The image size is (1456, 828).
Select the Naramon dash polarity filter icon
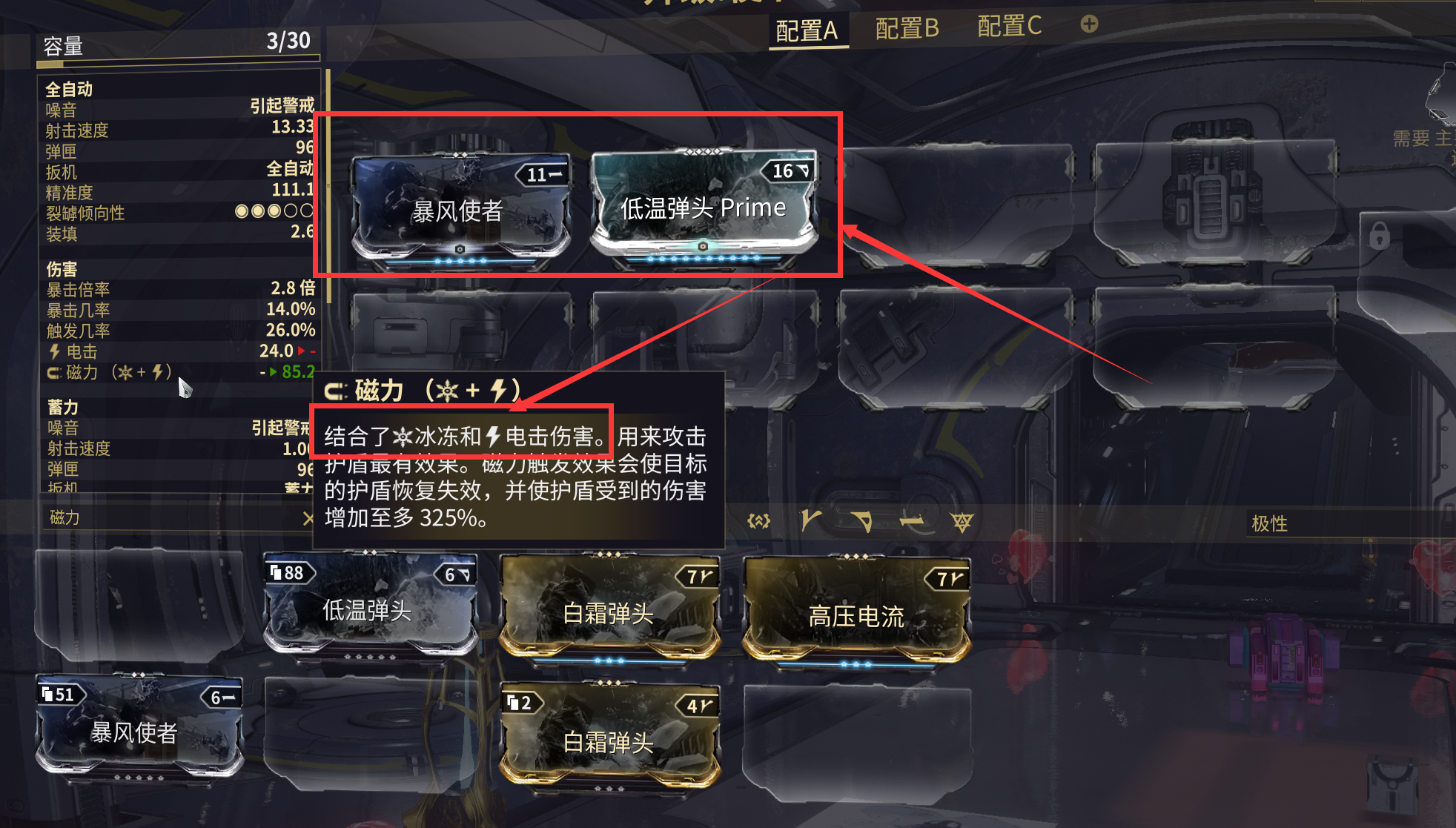tap(912, 521)
